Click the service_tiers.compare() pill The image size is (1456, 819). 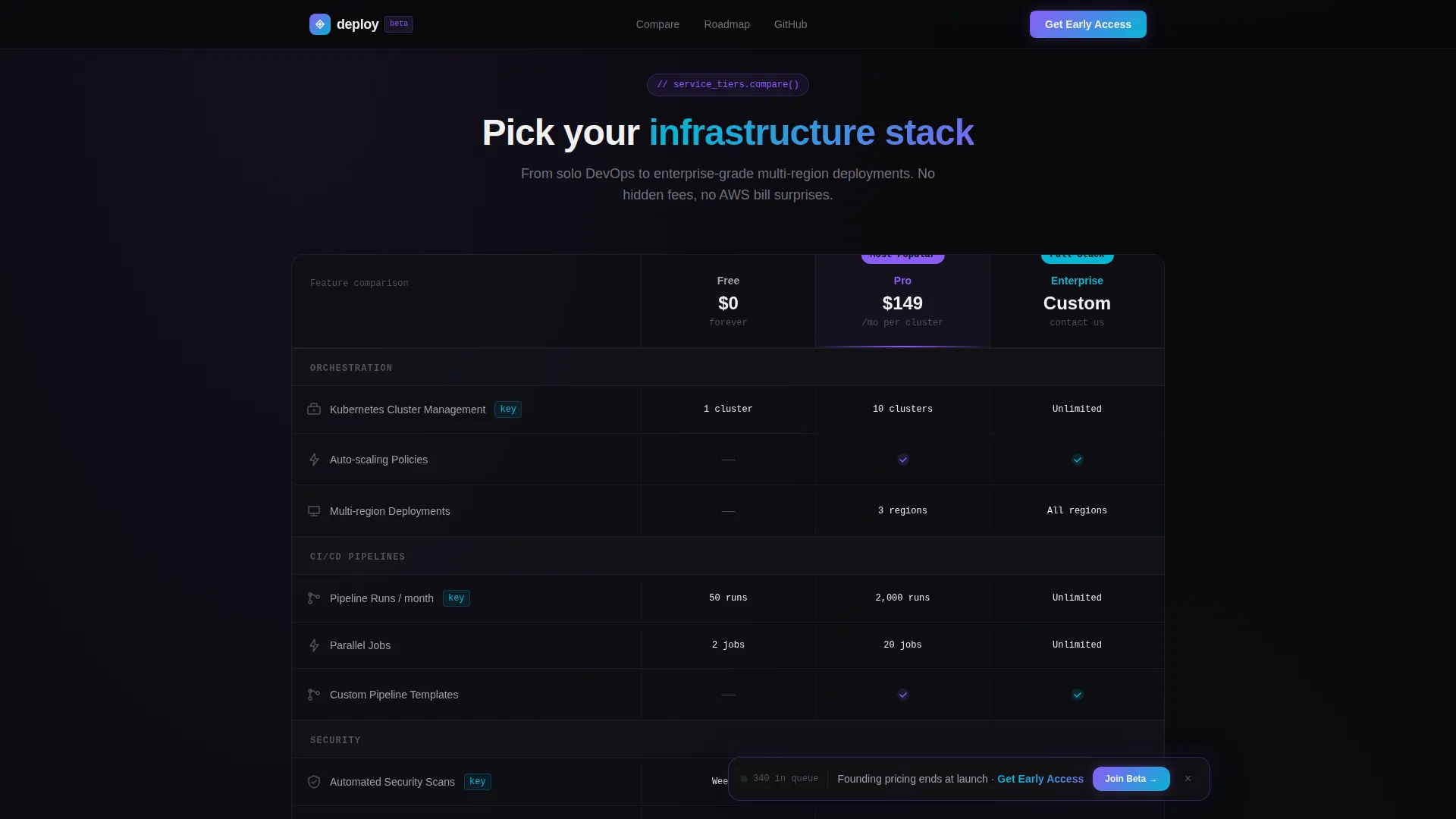click(728, 85)
